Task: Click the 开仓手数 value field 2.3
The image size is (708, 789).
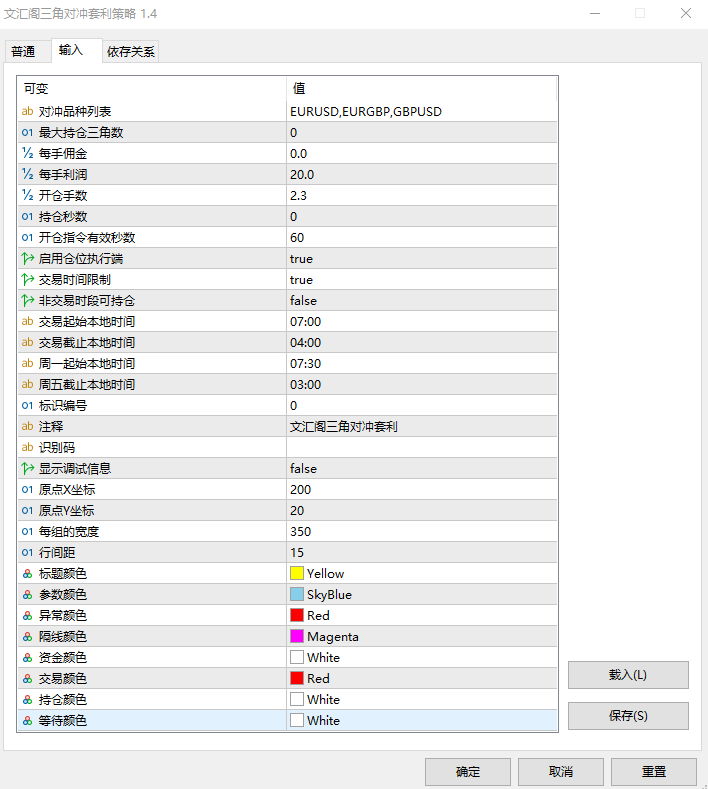Action: point(420,195)
